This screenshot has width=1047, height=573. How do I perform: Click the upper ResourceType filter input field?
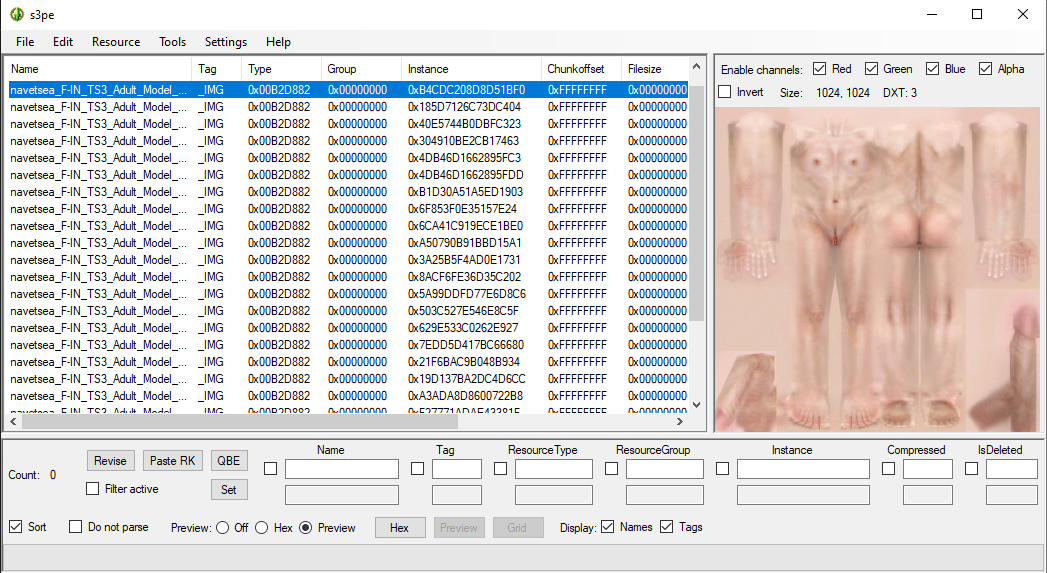pyautogui.click(x=554, y=469)
